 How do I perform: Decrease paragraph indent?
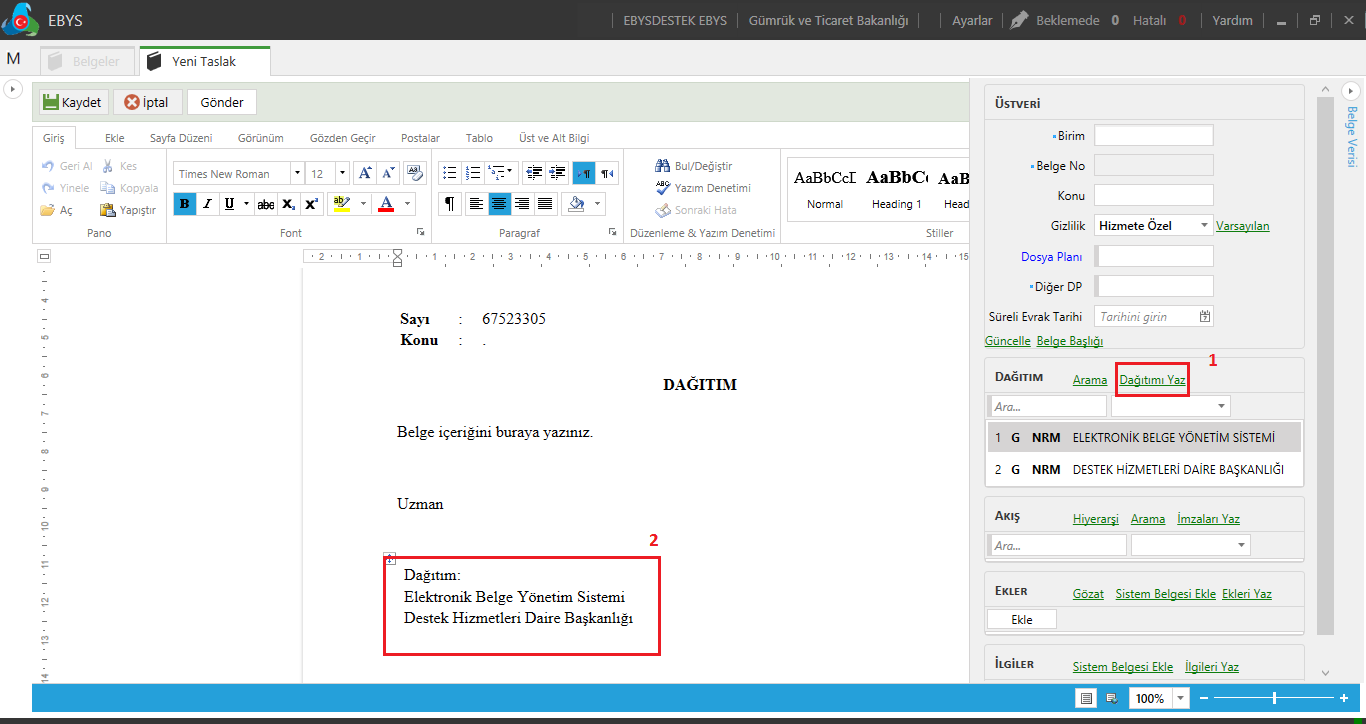click(534, 173)
